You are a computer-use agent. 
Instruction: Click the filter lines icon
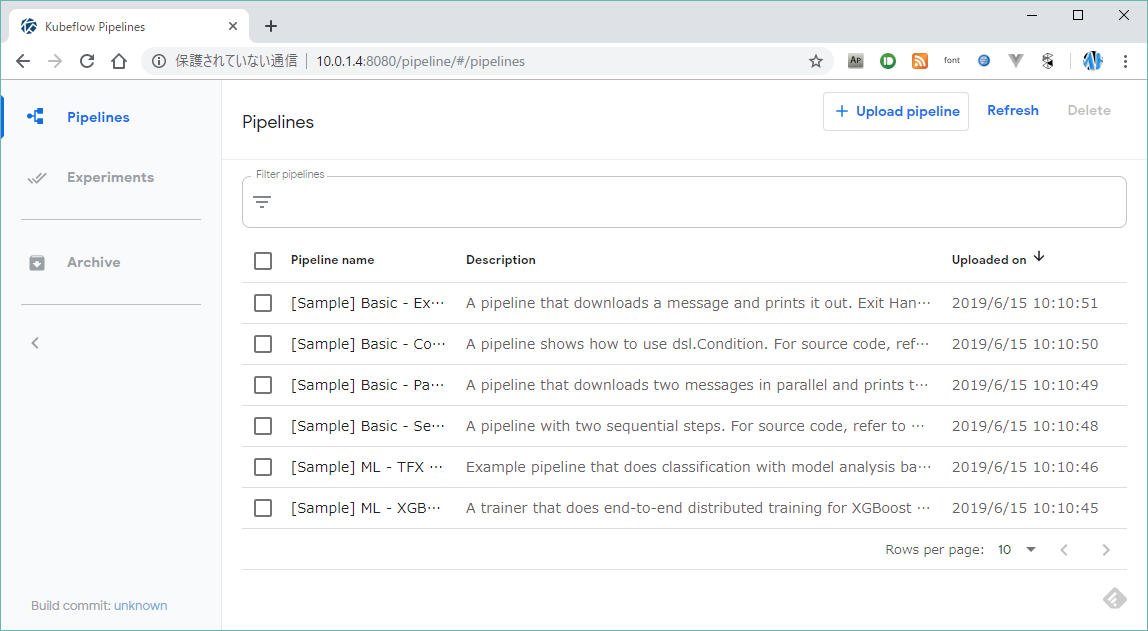[x=262, y=202]
